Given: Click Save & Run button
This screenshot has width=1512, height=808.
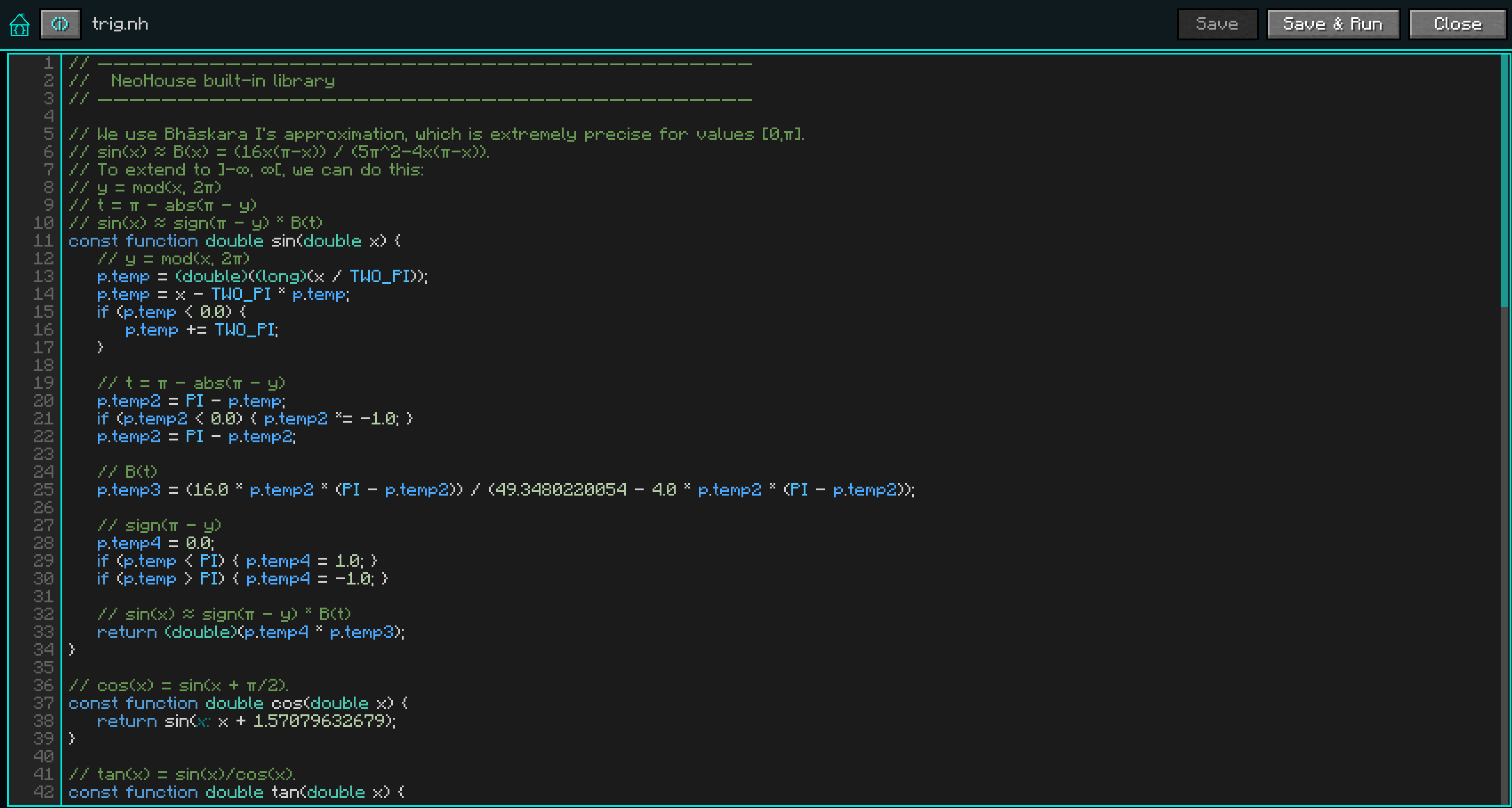Looking at the screenshot, I should point(1333,24).
